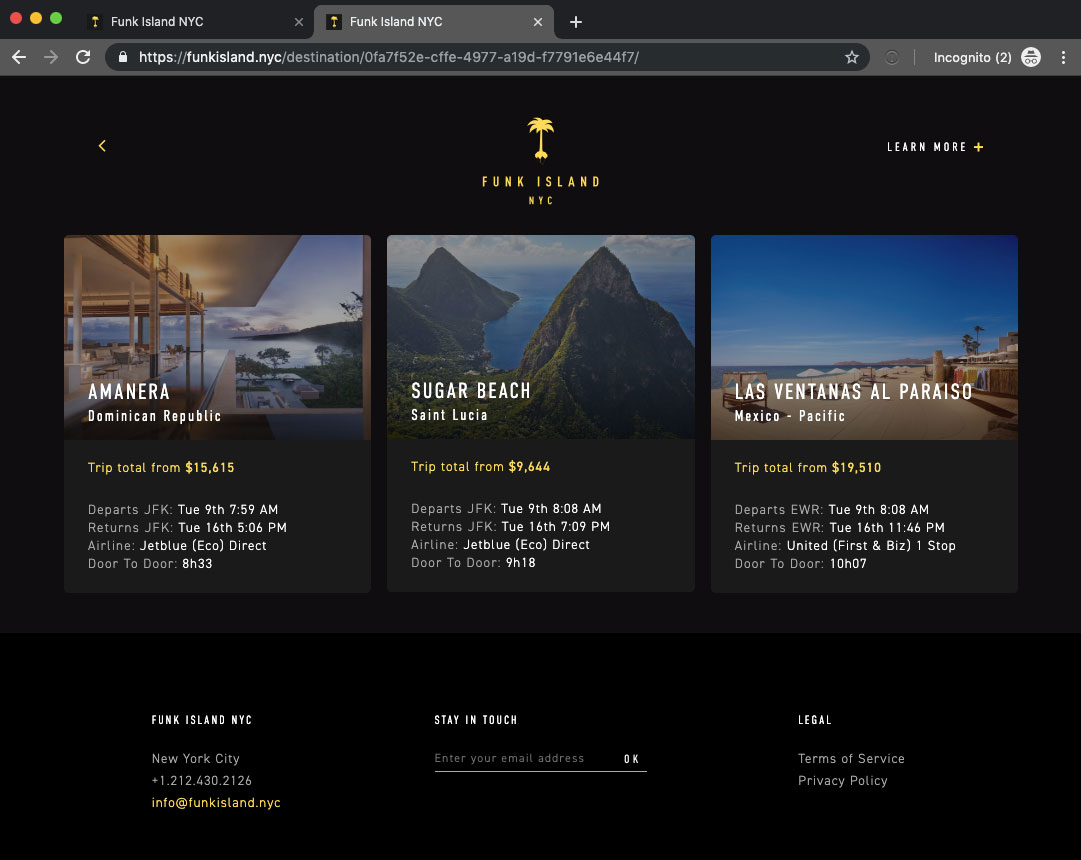Expand Learn More with the plus sign

978,147
